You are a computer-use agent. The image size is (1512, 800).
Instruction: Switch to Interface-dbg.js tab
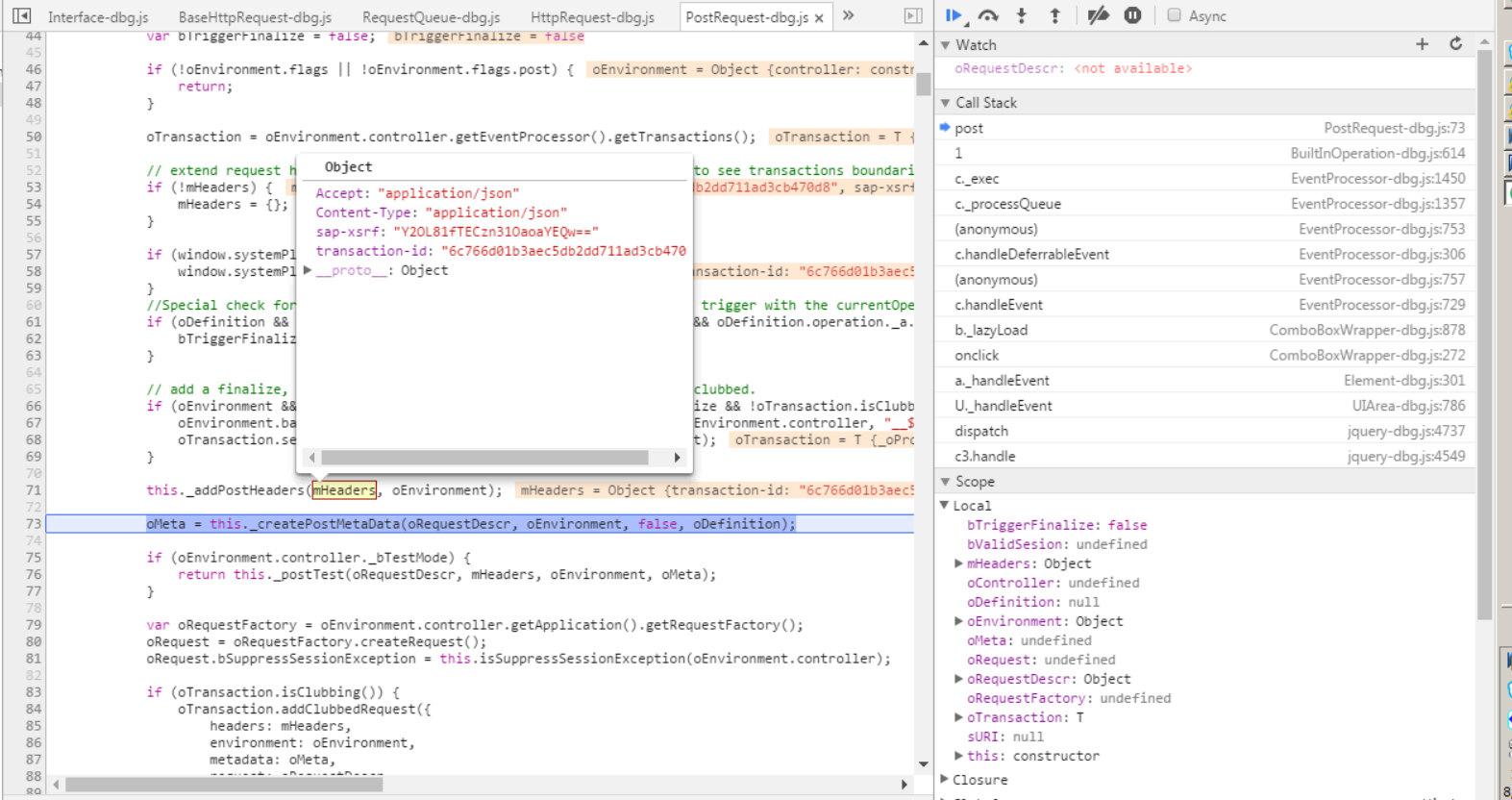click(x=98, y=17)
